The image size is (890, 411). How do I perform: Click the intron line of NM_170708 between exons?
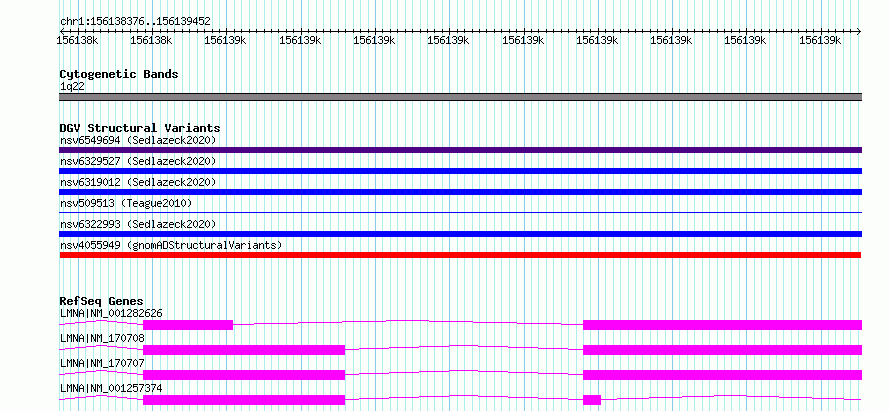pos(464,346)
